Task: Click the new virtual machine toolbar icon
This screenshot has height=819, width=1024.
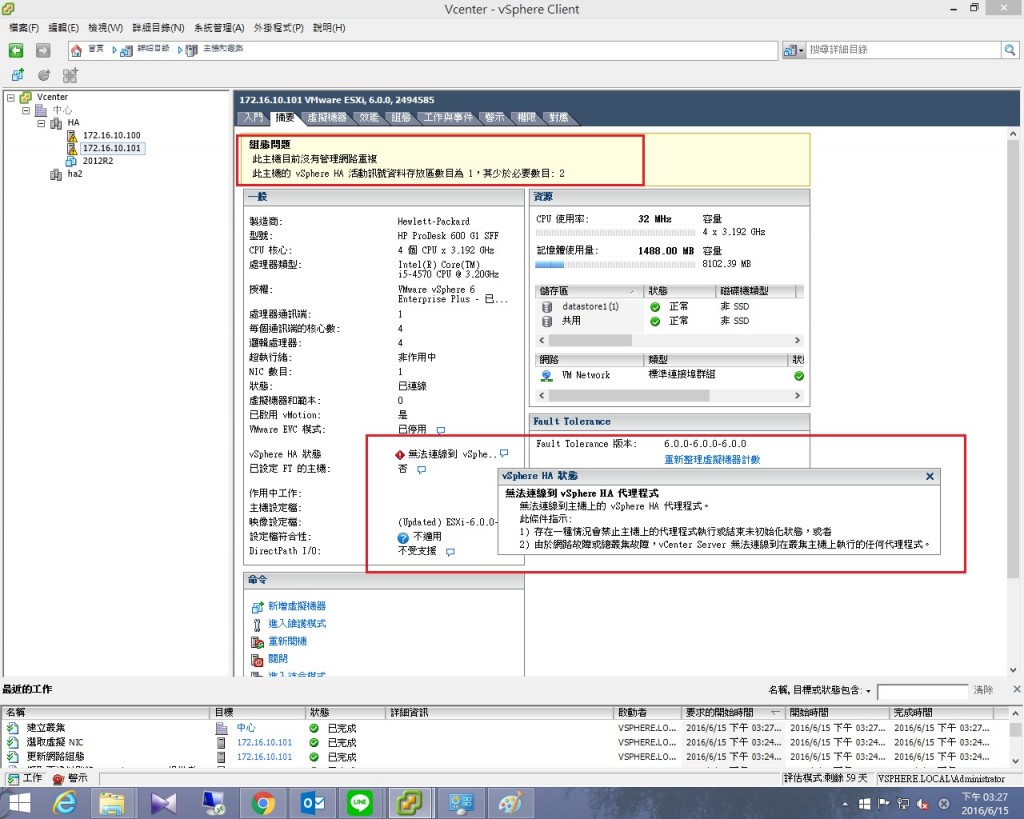Action: point(18,75)
